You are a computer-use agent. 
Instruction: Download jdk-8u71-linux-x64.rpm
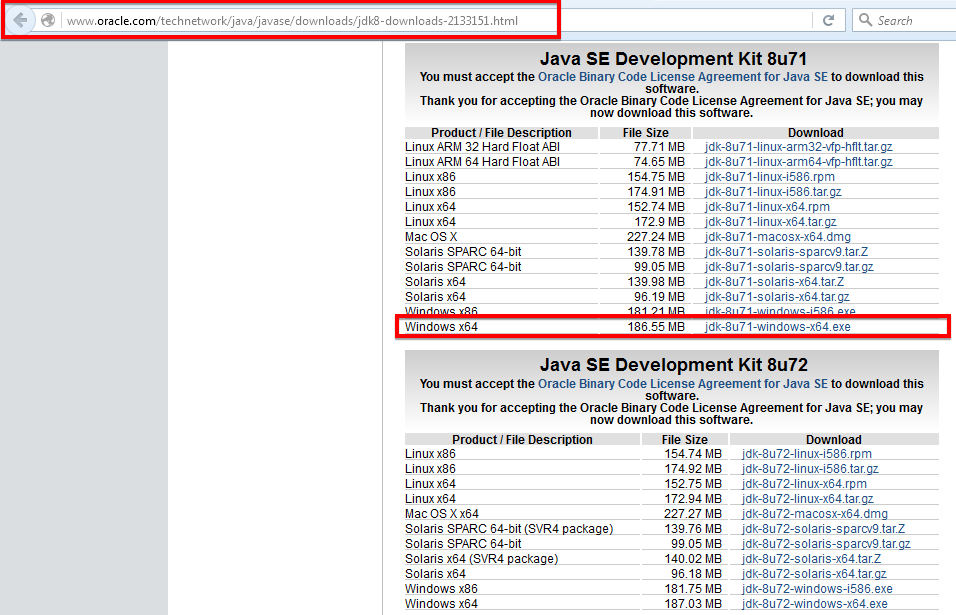767,207
